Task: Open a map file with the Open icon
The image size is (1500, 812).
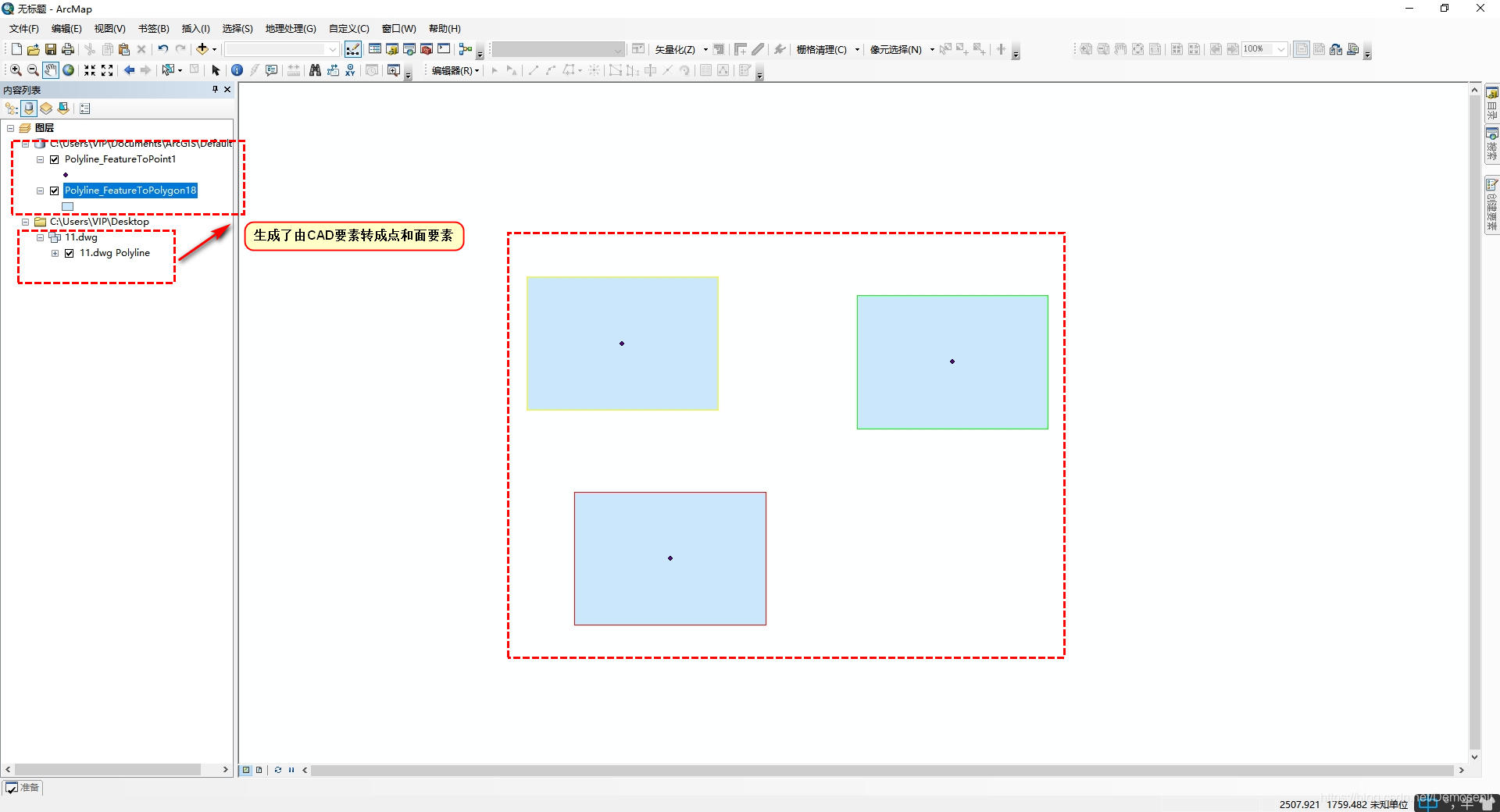Action: (x=33, y=49)
